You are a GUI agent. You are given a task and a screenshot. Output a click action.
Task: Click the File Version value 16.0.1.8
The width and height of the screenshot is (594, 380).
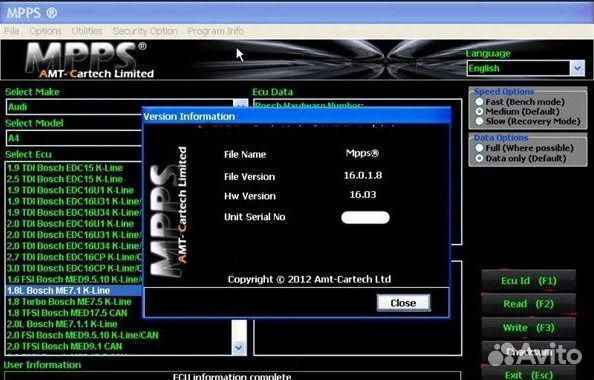pos(363,175)
